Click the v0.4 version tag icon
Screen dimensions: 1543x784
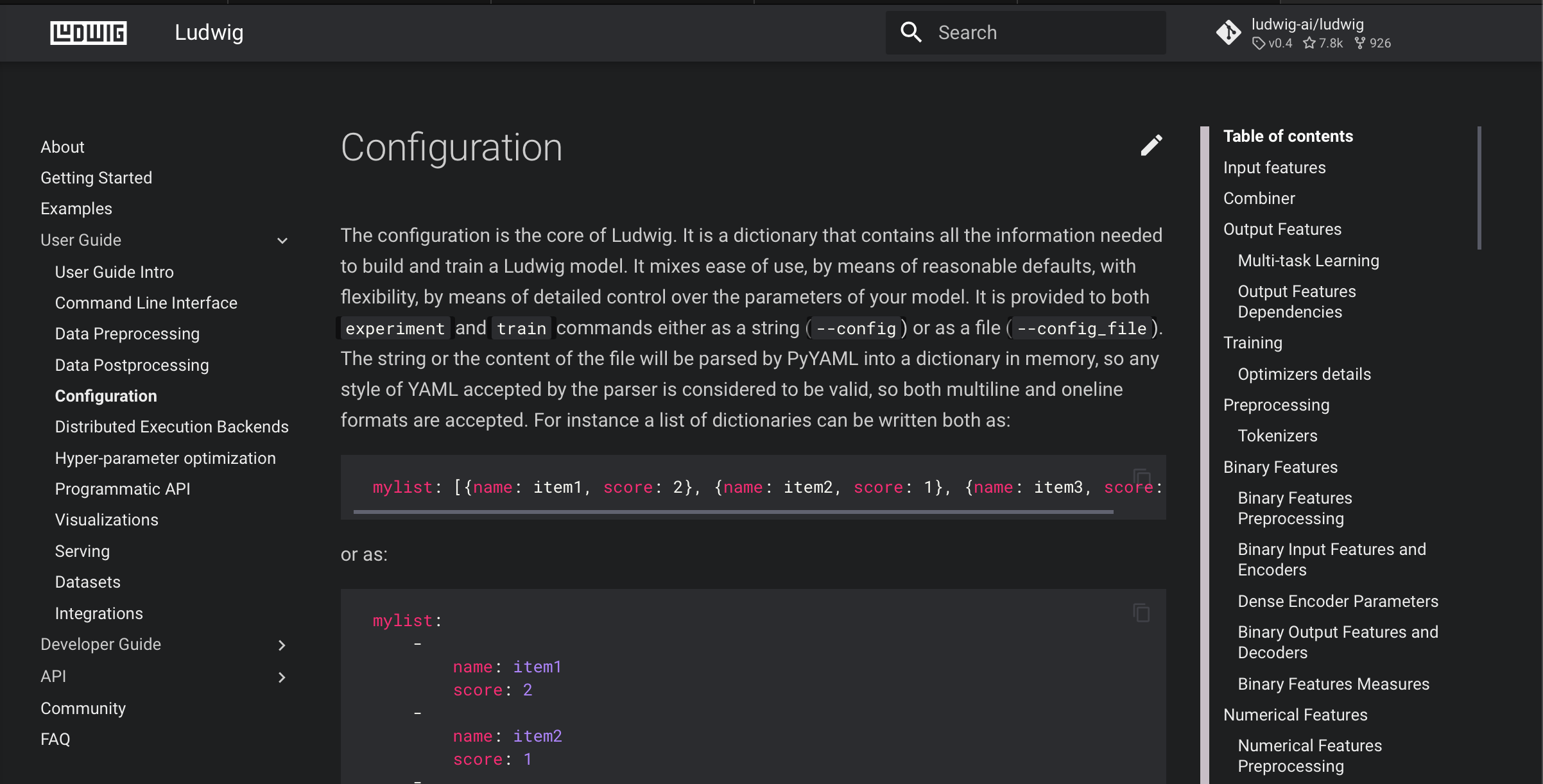pos(1260,43)
